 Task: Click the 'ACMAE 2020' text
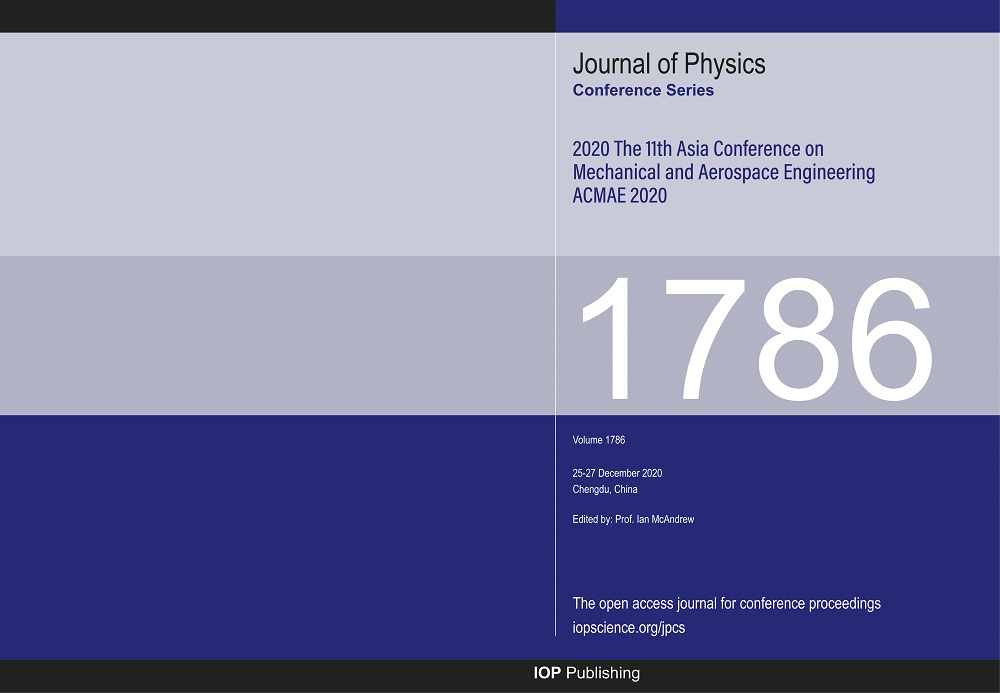619,195
